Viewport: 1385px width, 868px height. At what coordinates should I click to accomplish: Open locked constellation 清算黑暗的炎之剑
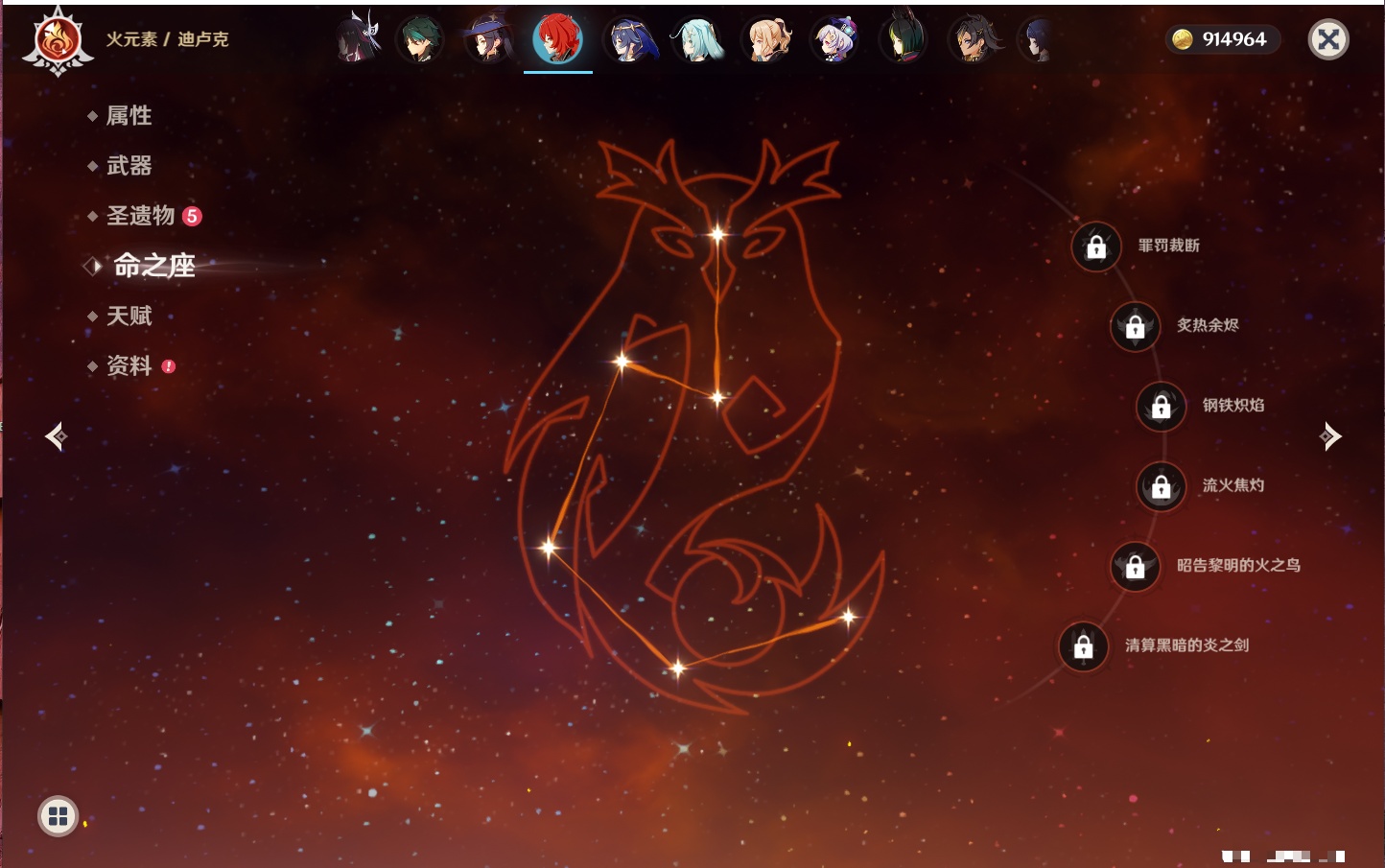click(x=1084, y=646)
